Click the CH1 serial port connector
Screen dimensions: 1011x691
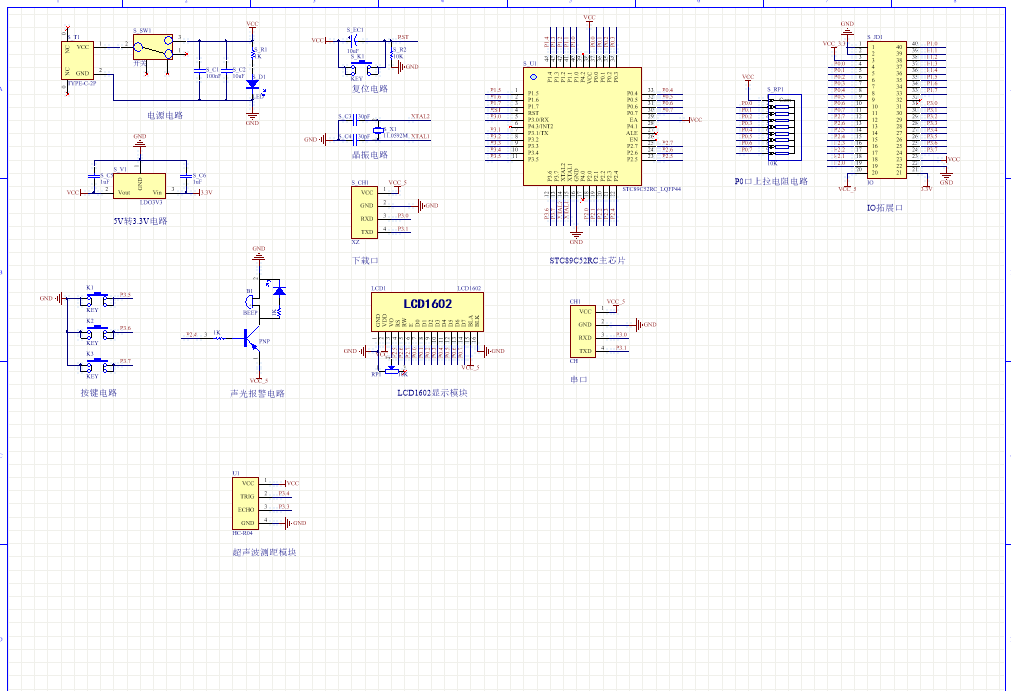click(582, 331)
